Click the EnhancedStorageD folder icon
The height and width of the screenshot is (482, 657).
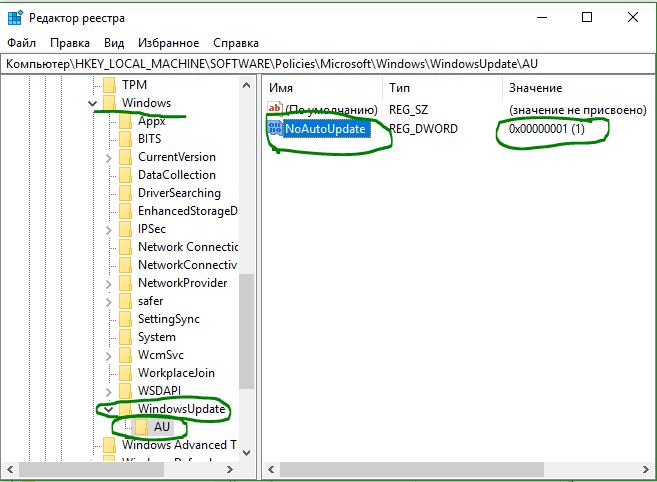click(126, 211)
